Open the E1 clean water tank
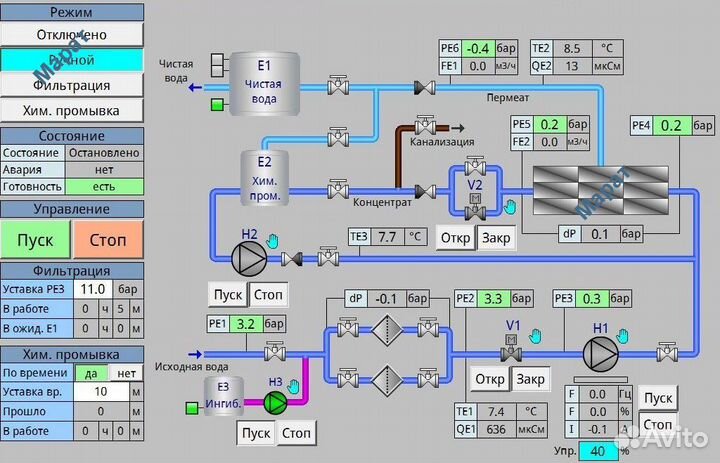720x463 pixels. (x=265, y=84)
